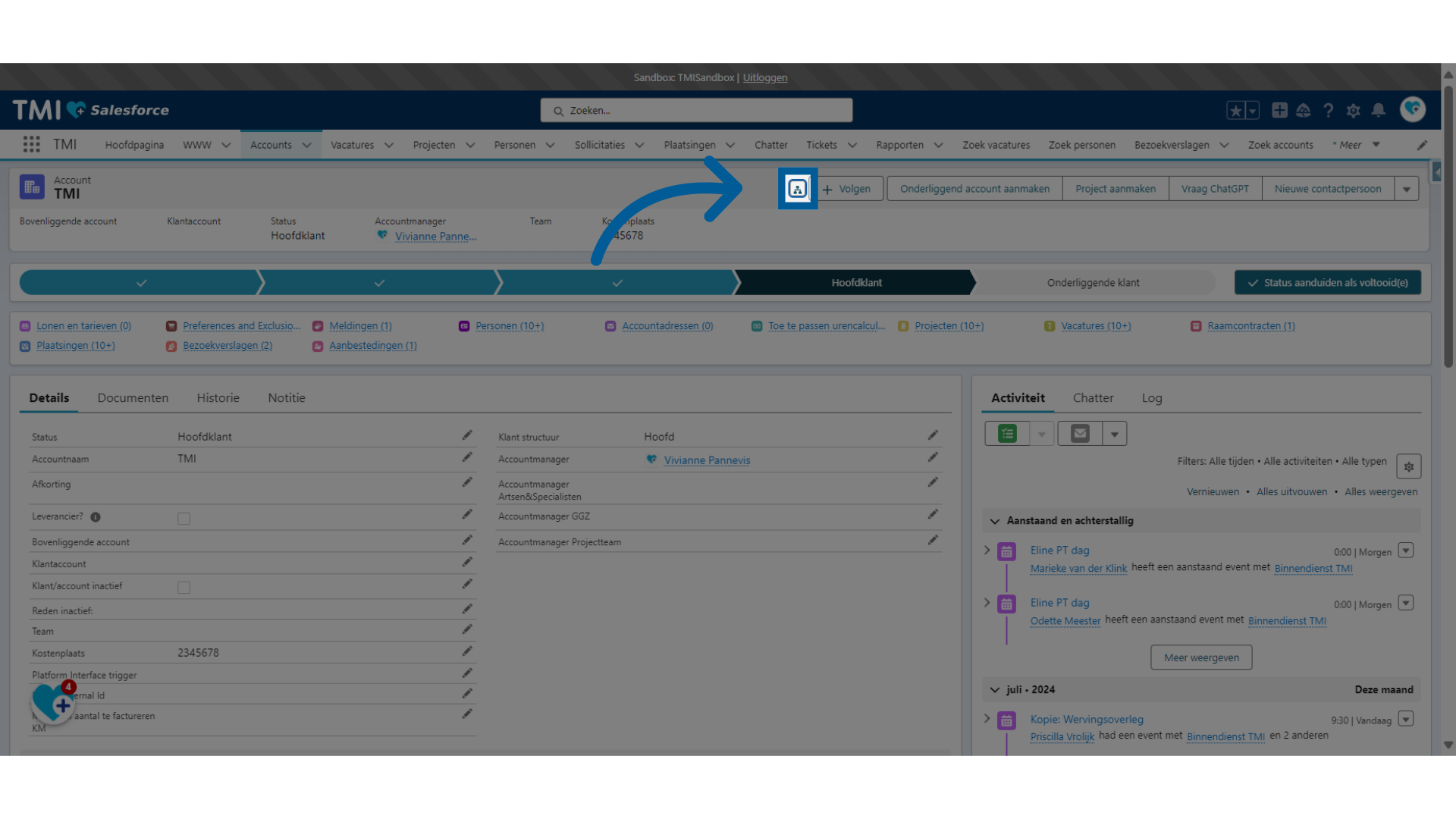
Task: Click the Vraag ChatGPT button
Action: 1215,189
